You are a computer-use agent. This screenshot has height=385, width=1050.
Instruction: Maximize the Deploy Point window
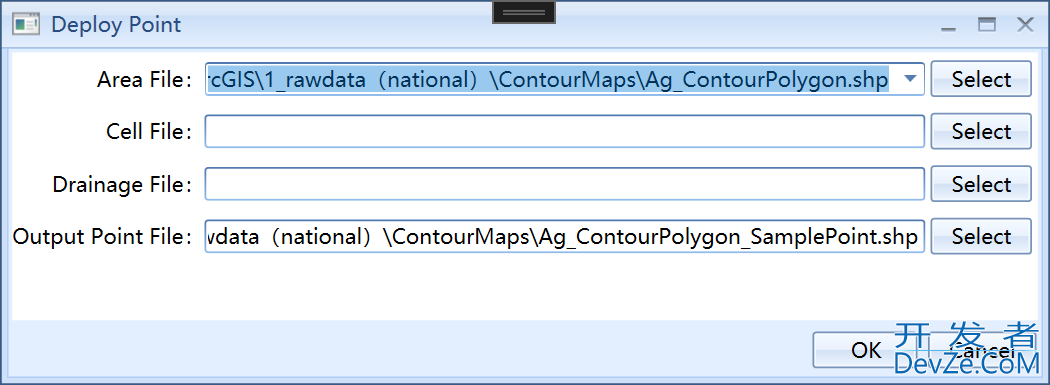pyautogui.click(x=986, y=25)
